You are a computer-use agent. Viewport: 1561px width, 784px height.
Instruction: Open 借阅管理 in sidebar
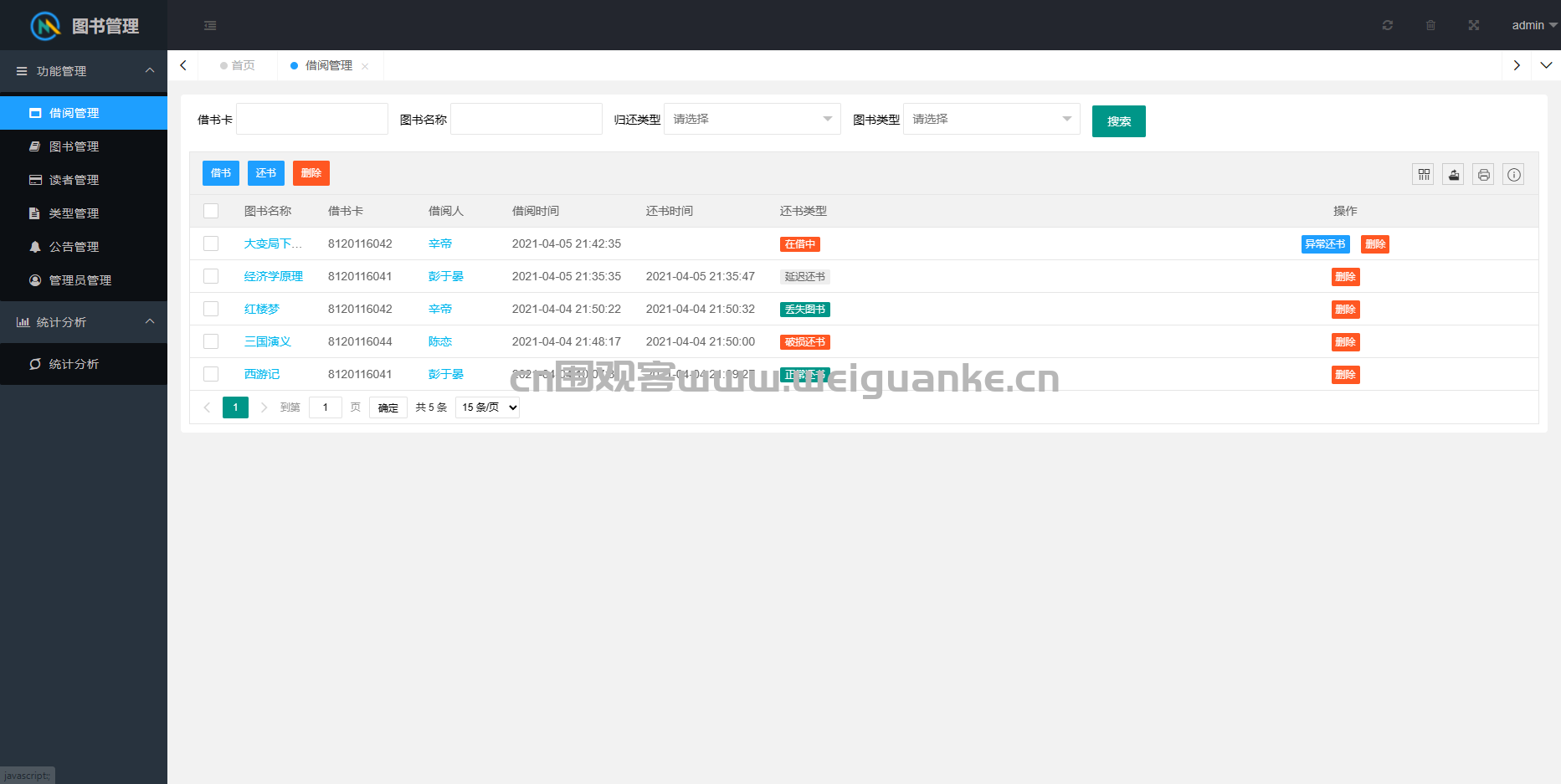click(84, 113)
